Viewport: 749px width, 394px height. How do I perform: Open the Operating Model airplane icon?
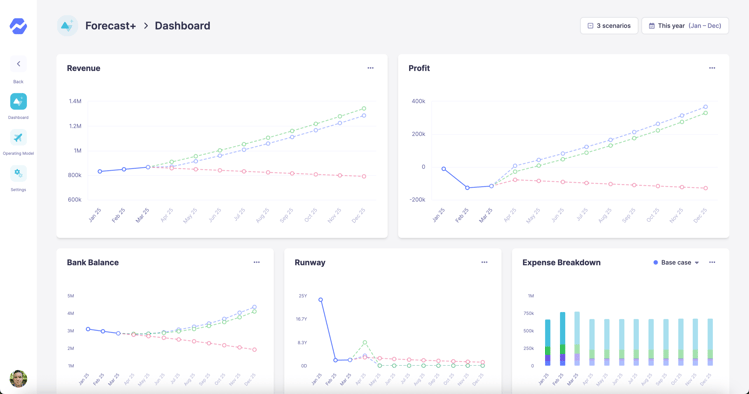coord(18,138)
